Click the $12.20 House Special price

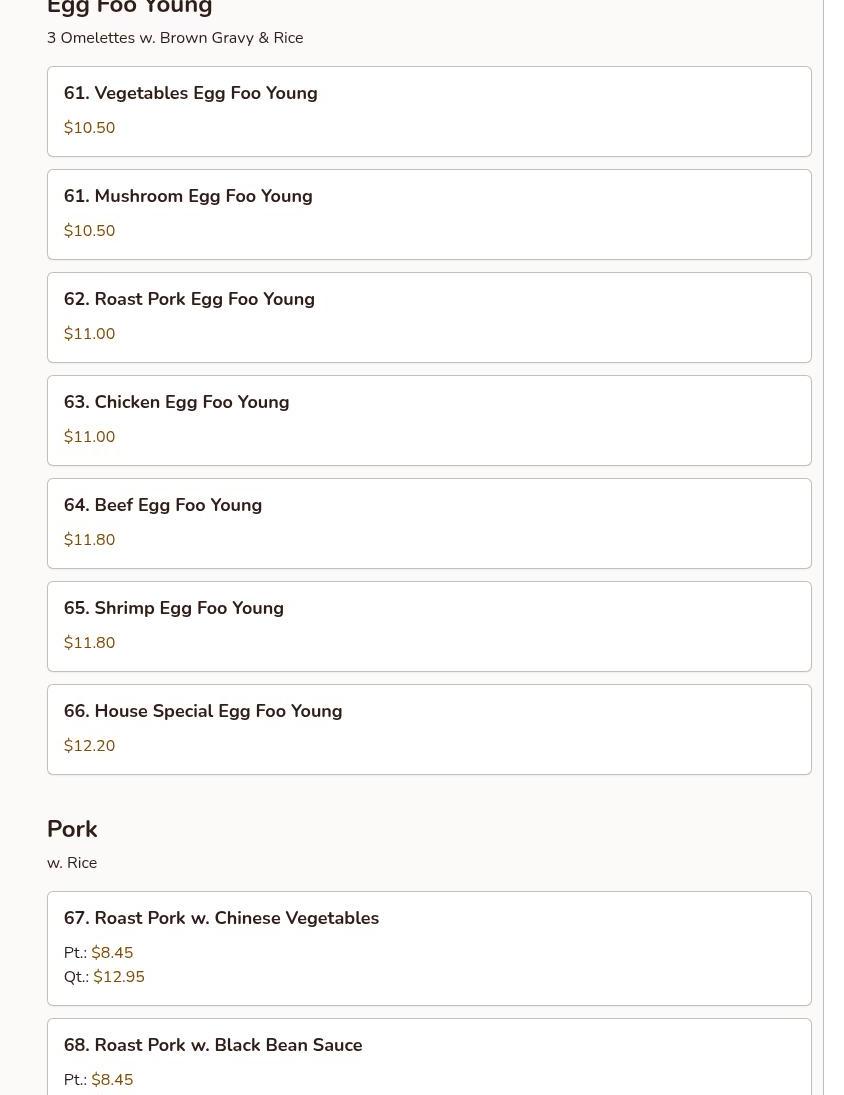[90, 746]
